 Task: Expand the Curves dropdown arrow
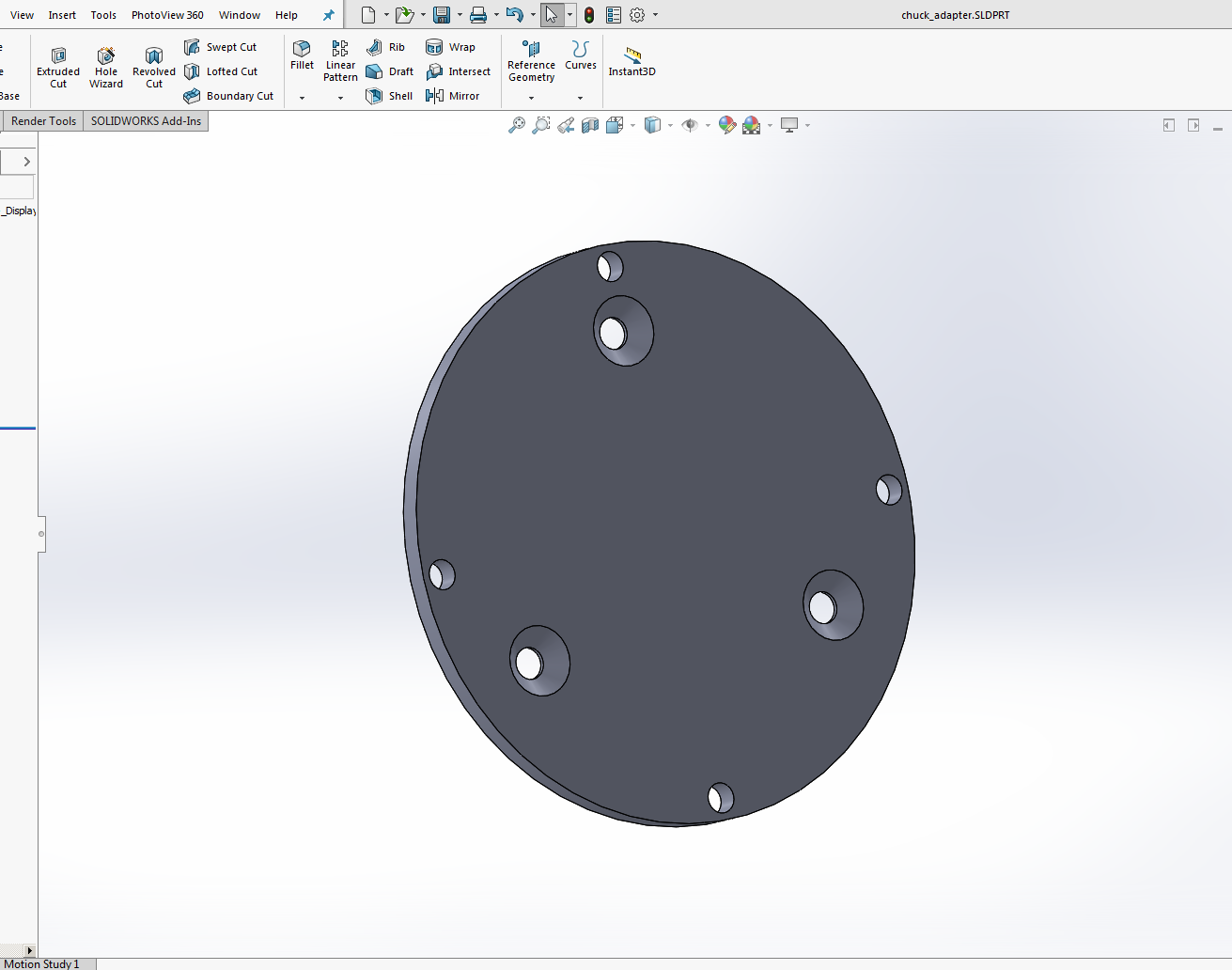(580, 98)
